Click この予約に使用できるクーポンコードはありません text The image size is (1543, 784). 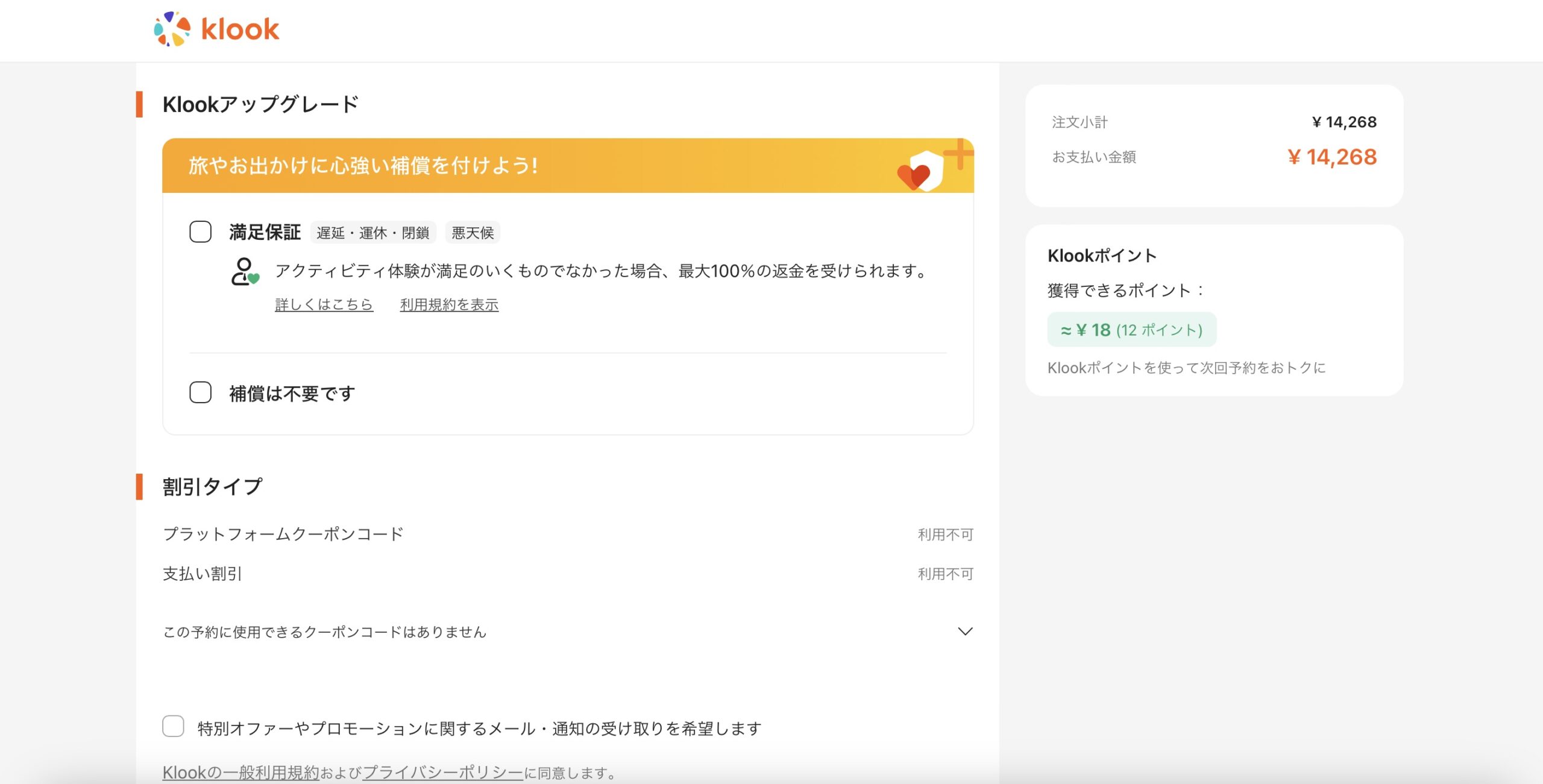pos(324,632)
